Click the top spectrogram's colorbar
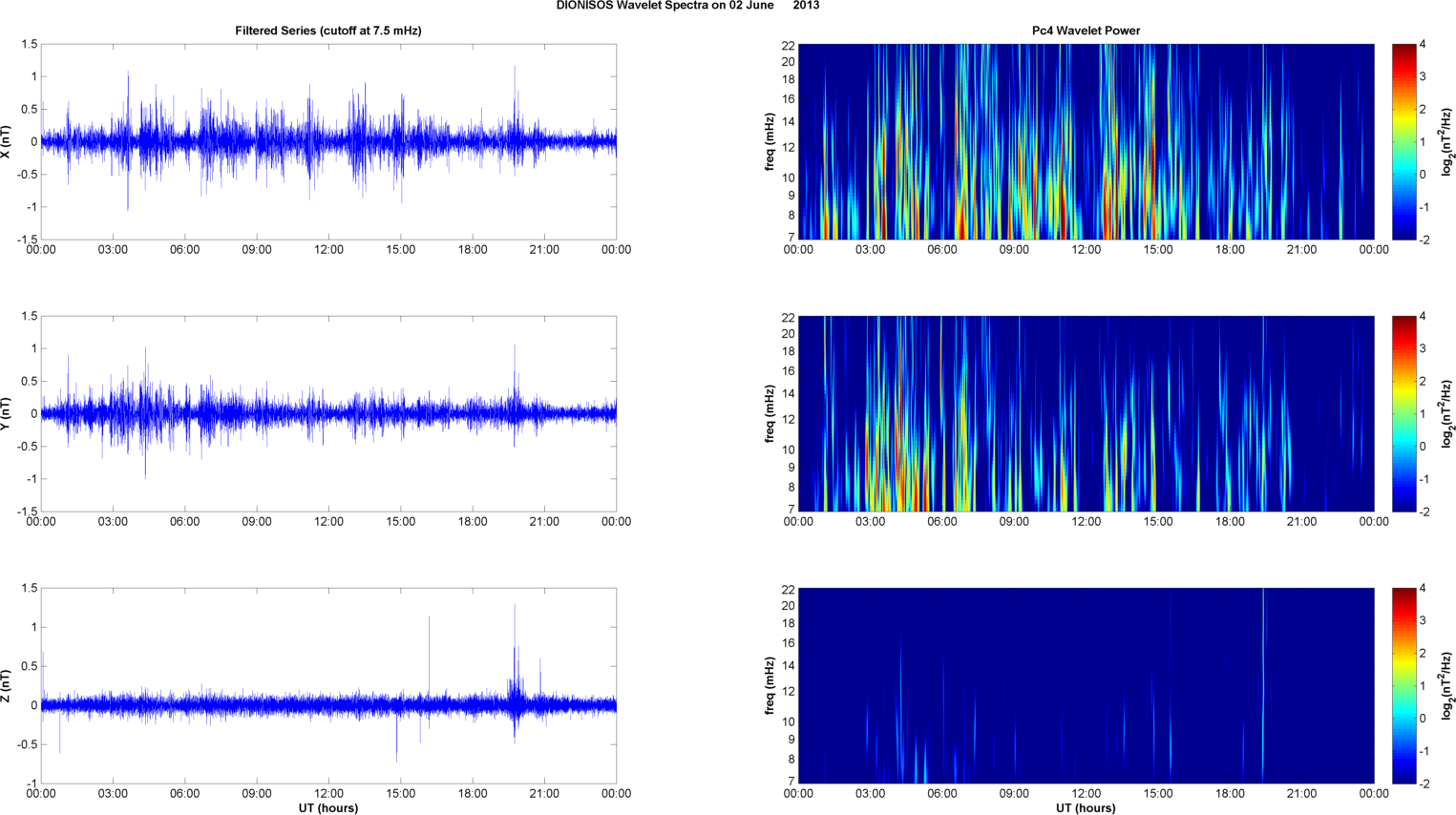Viewport: 1456px width, 815px height. click(x=1403, y=141)
